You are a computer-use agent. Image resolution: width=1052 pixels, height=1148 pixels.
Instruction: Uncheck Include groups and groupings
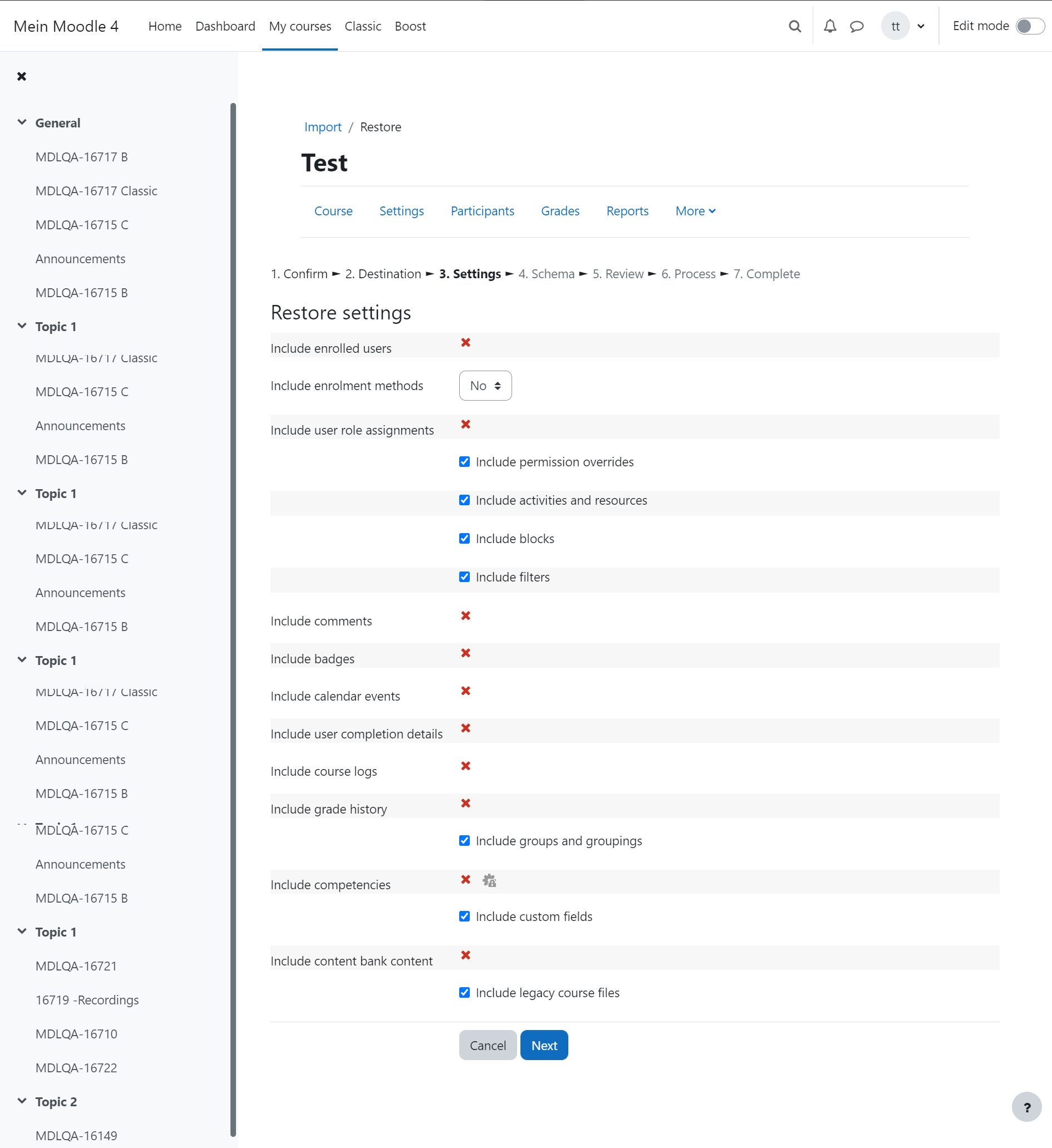[x=464, y=840]
